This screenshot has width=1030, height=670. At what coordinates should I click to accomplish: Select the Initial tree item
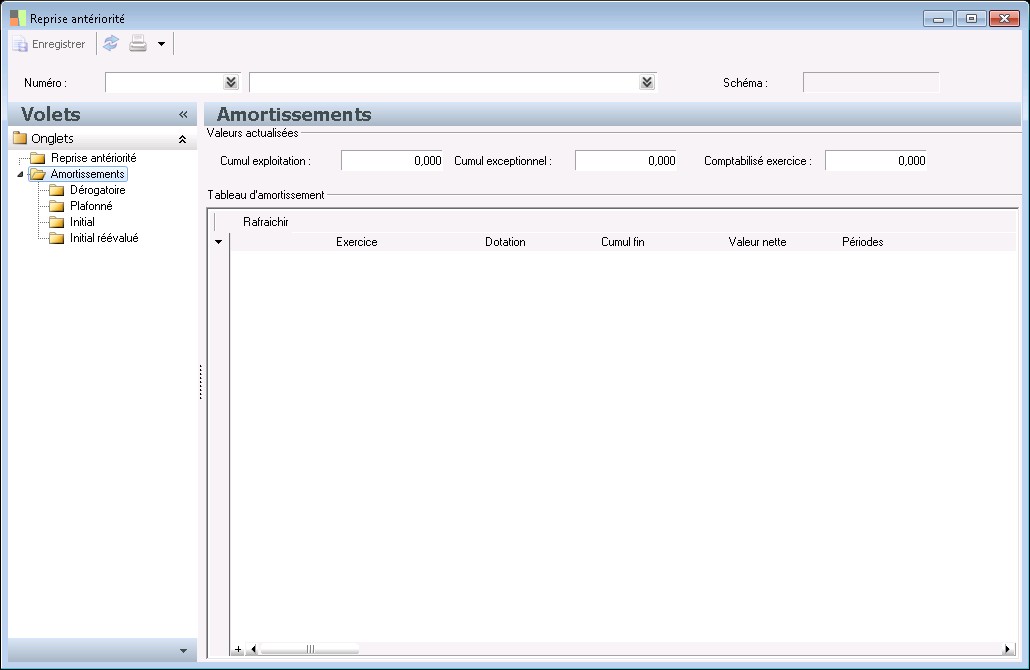82,222
